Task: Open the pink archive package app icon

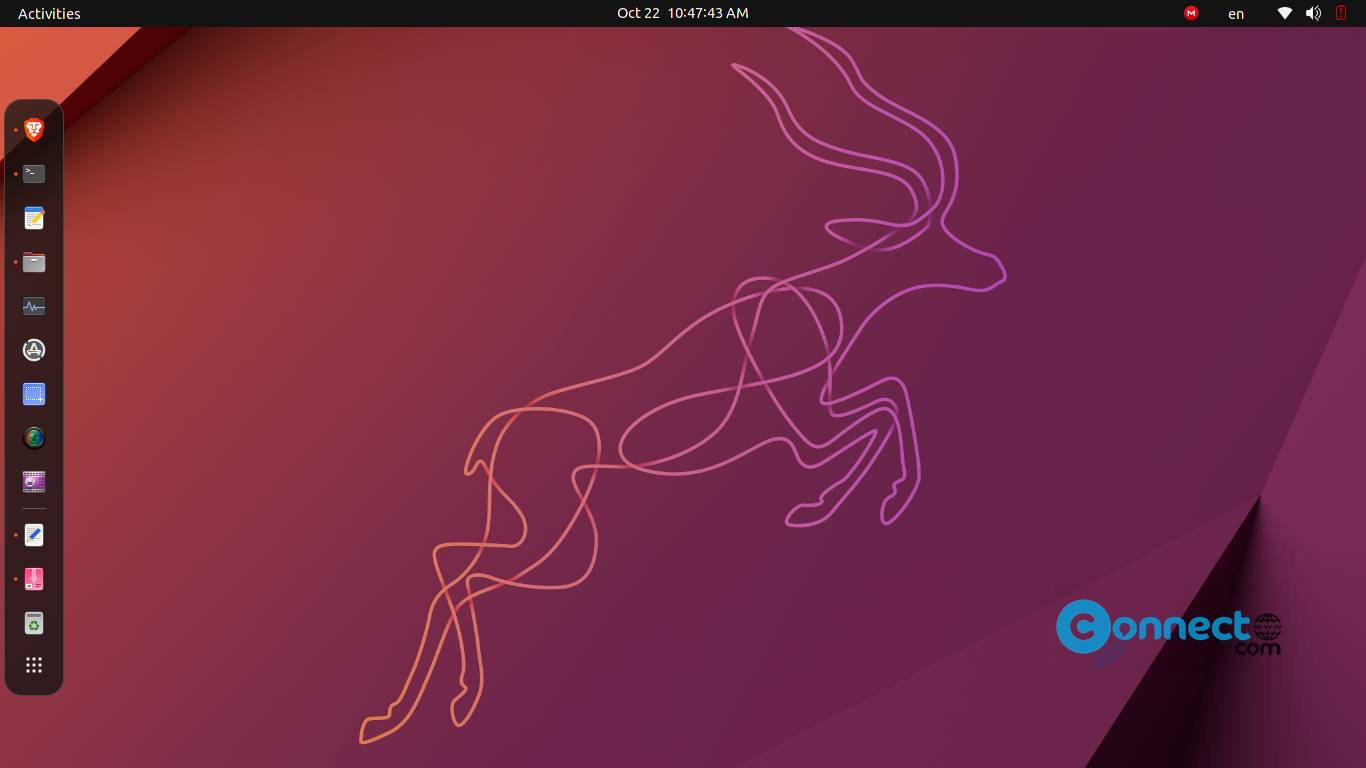Action: [34, 579]
